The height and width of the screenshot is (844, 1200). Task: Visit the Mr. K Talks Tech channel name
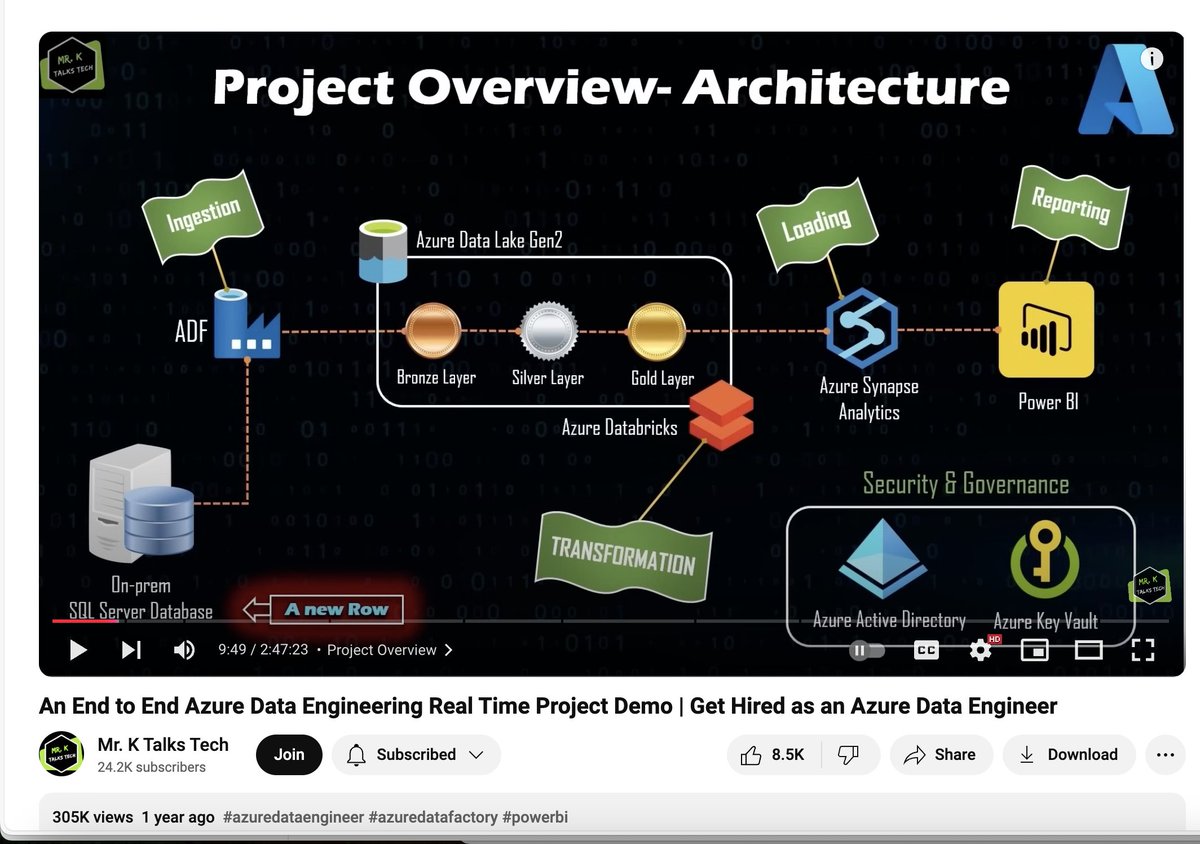163,745
